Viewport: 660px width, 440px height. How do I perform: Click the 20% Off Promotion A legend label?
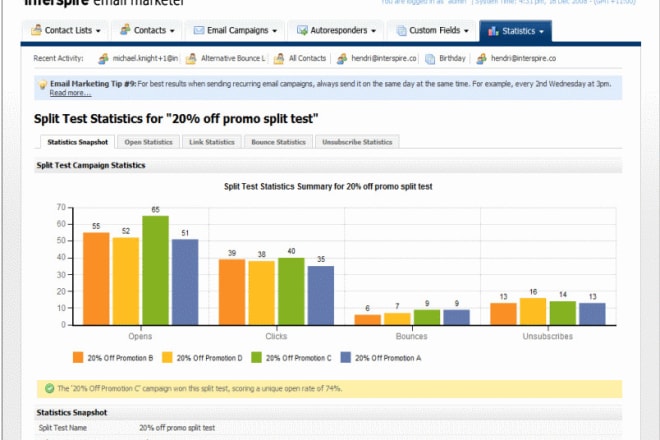(388, 358)
